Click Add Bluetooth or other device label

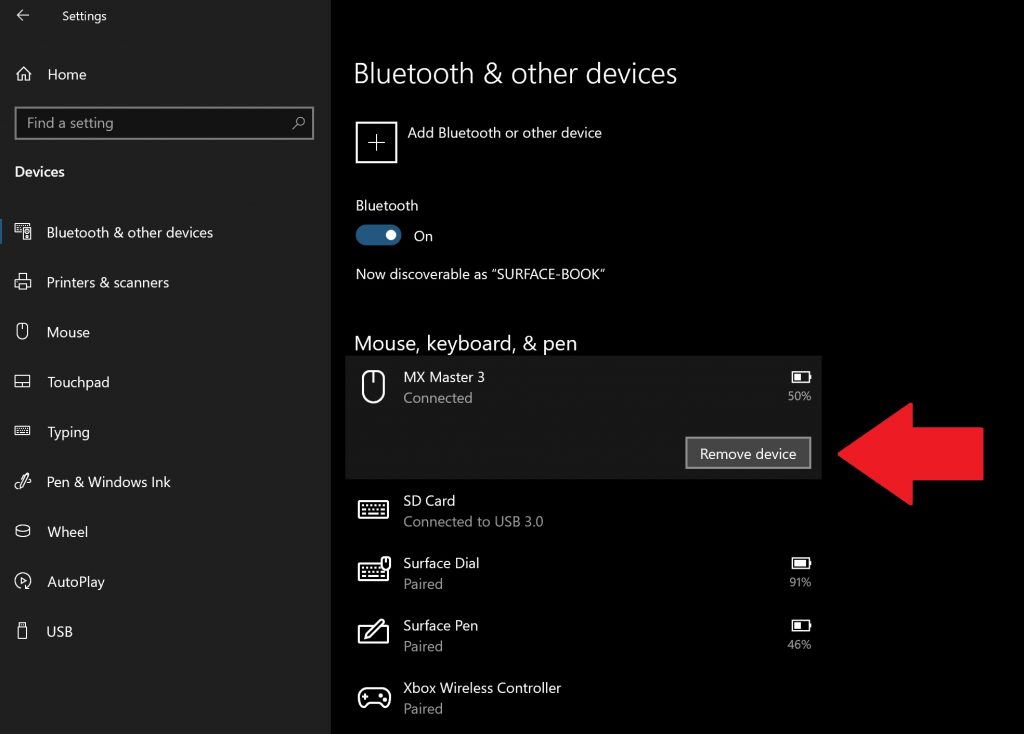coord(504,133)
